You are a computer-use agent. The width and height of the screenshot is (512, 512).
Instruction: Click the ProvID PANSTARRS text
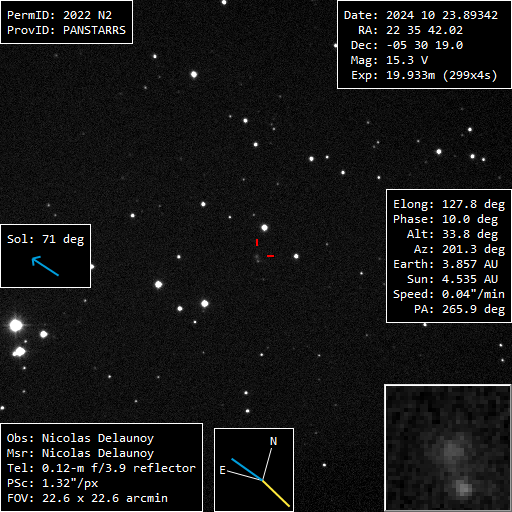66,30
